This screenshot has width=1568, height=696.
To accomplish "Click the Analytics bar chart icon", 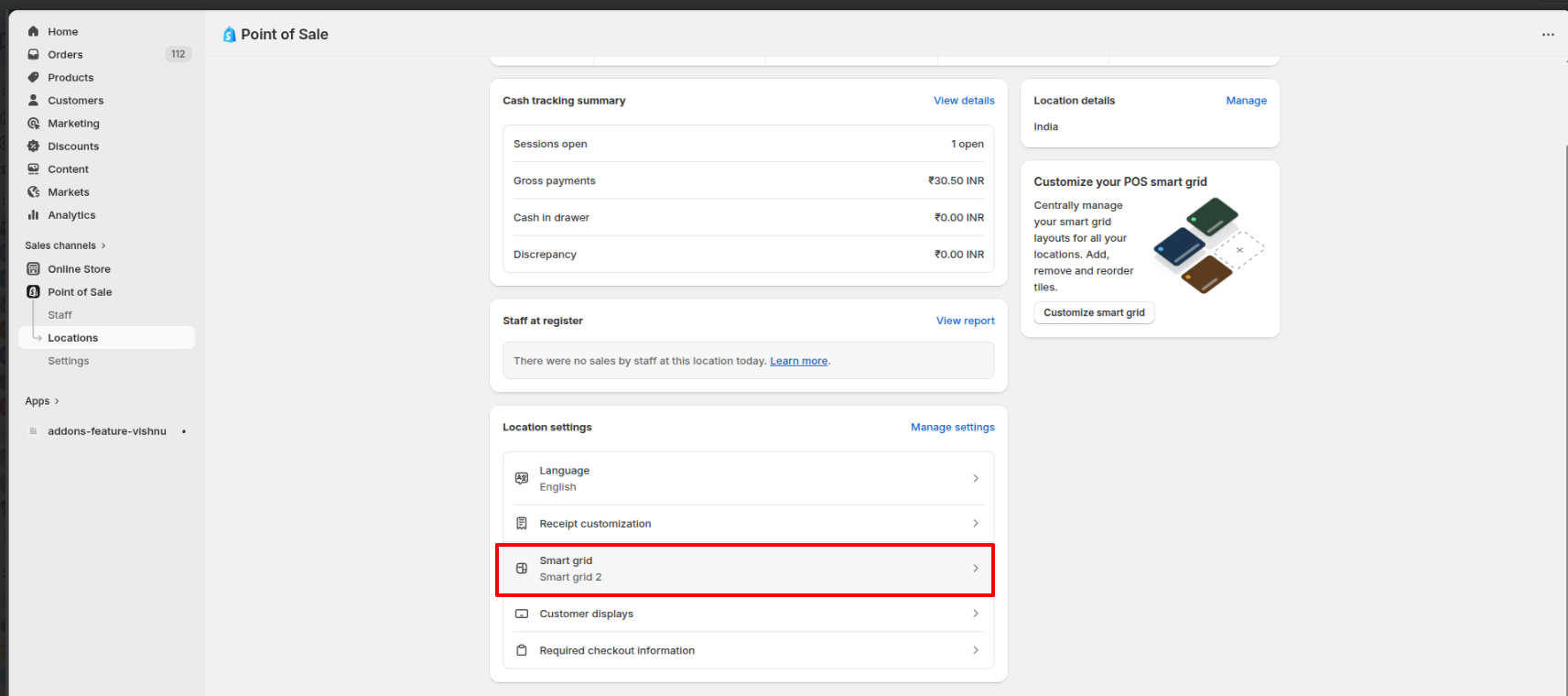I will 34,214.
